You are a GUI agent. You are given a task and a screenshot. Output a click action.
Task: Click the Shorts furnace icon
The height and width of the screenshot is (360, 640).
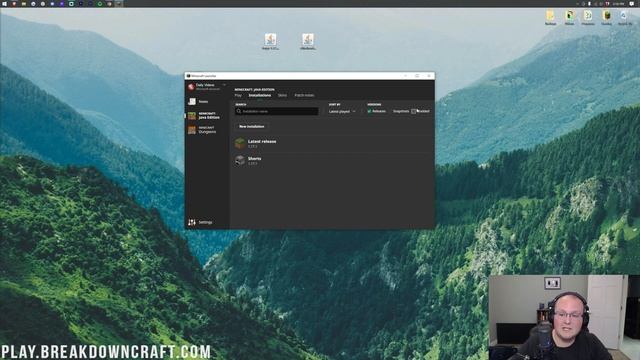240,160
